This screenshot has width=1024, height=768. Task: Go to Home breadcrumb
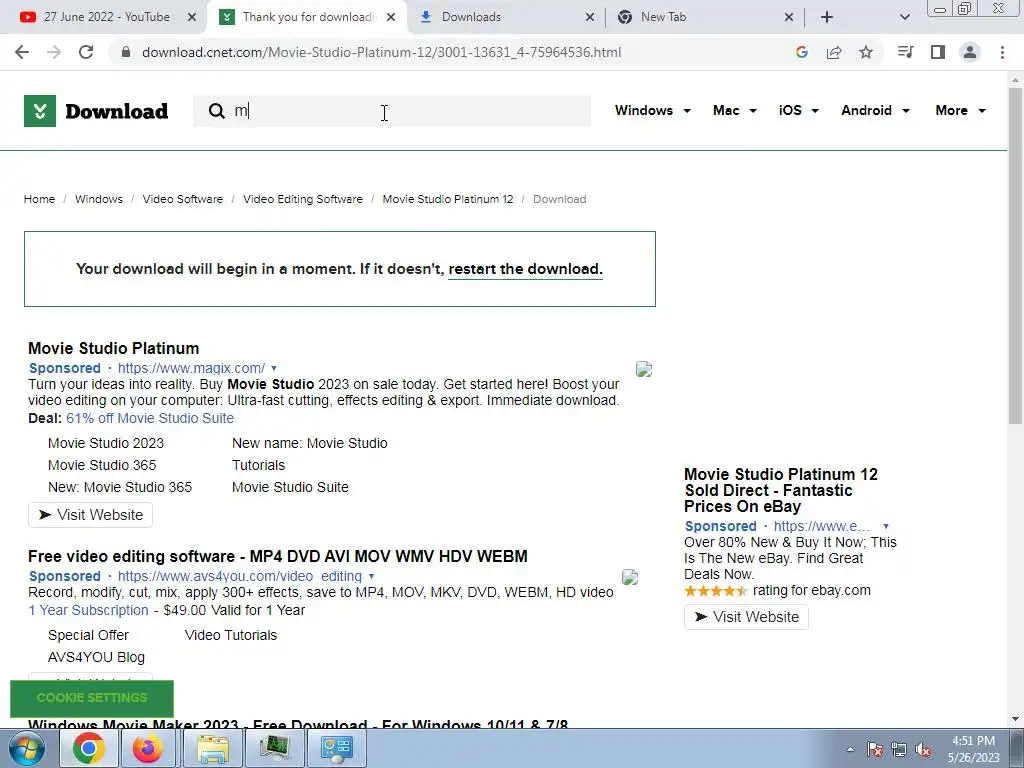tap(39, 199)
